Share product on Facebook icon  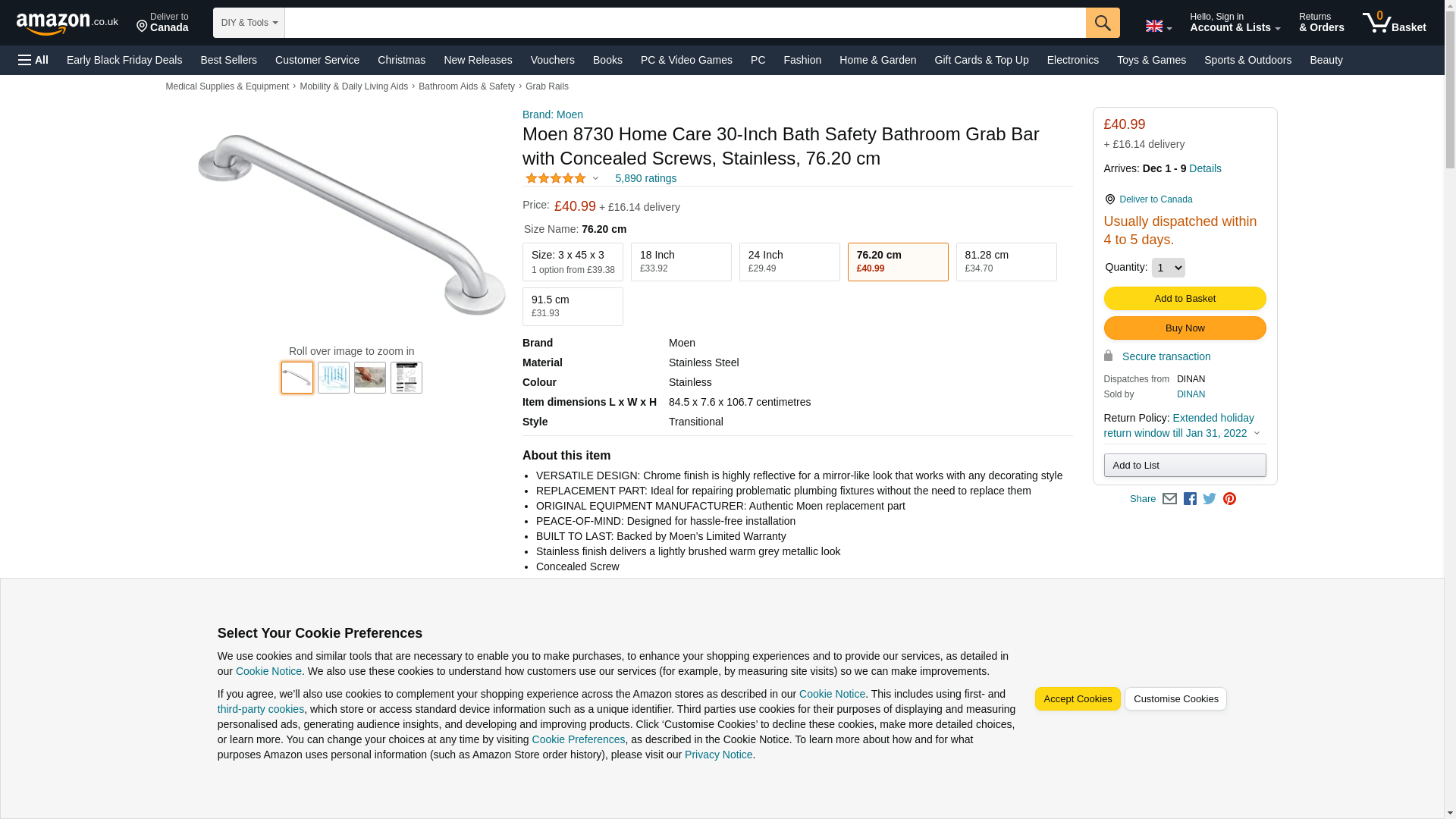1190,499
